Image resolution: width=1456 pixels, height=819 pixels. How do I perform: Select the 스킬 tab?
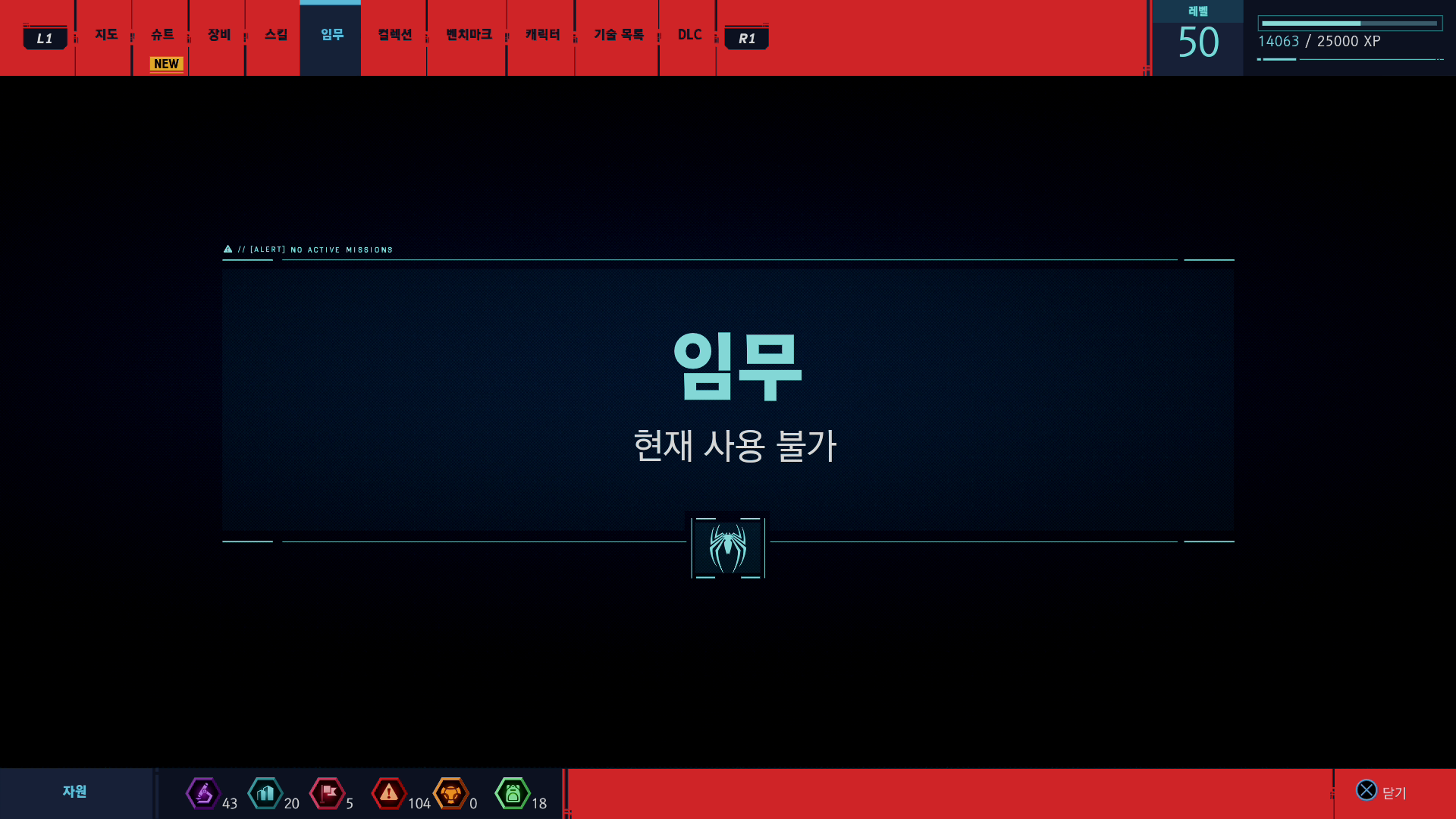(276, 35)
